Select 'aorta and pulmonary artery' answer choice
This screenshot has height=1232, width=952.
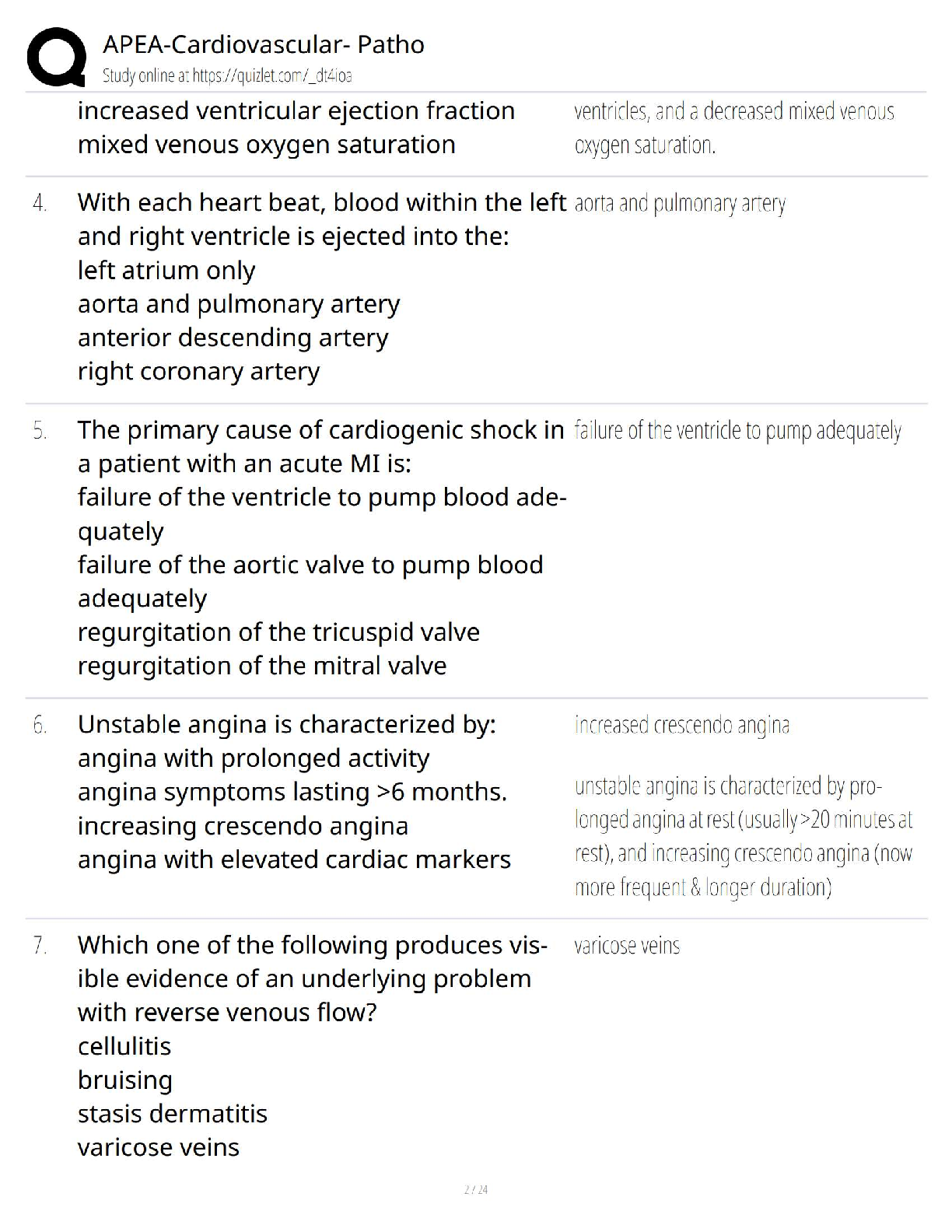(x=239, y=303)
